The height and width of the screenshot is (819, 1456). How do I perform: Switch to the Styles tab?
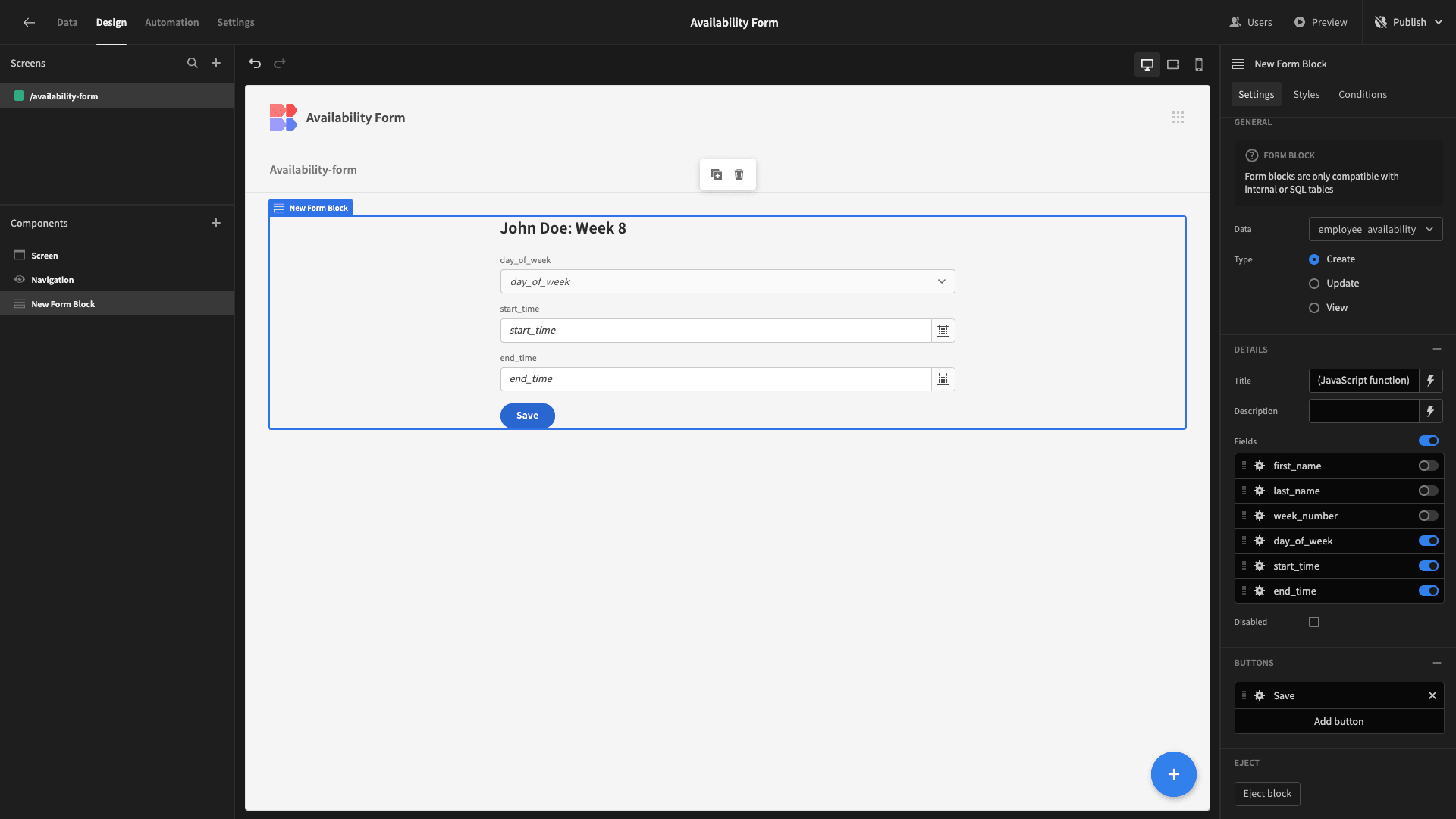1306,95
